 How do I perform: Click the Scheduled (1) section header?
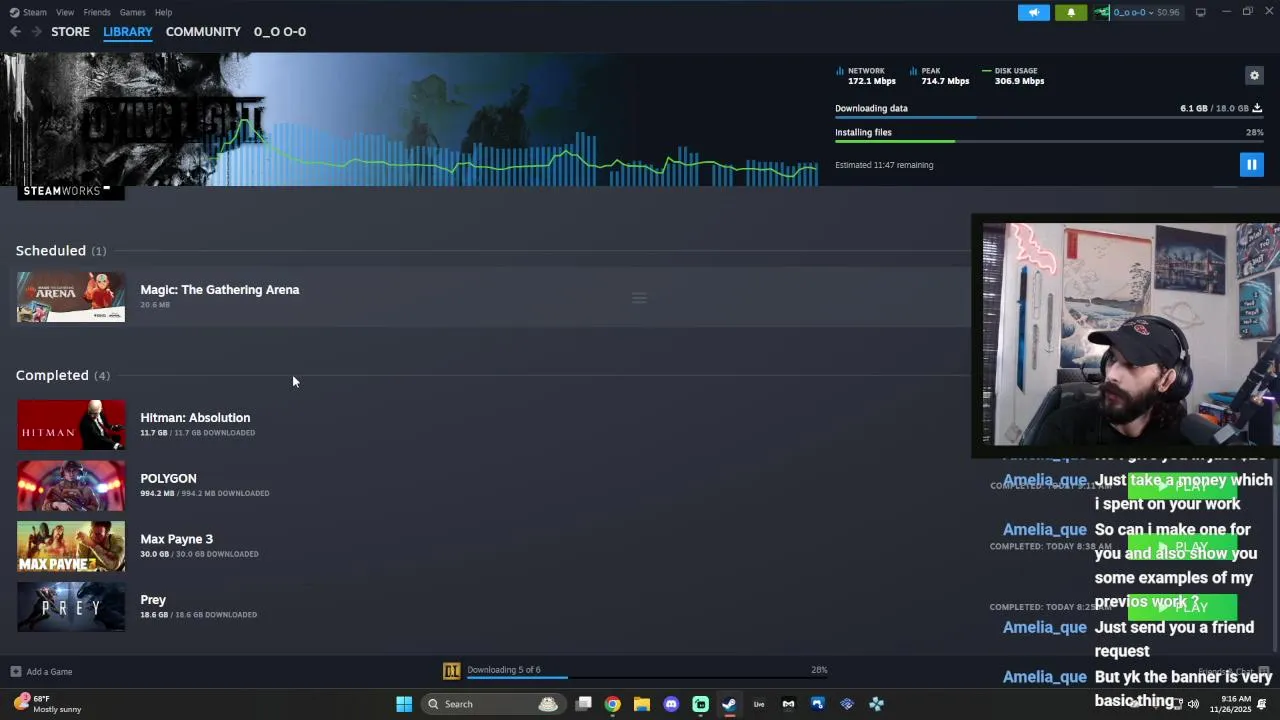(x=60, y=251)
